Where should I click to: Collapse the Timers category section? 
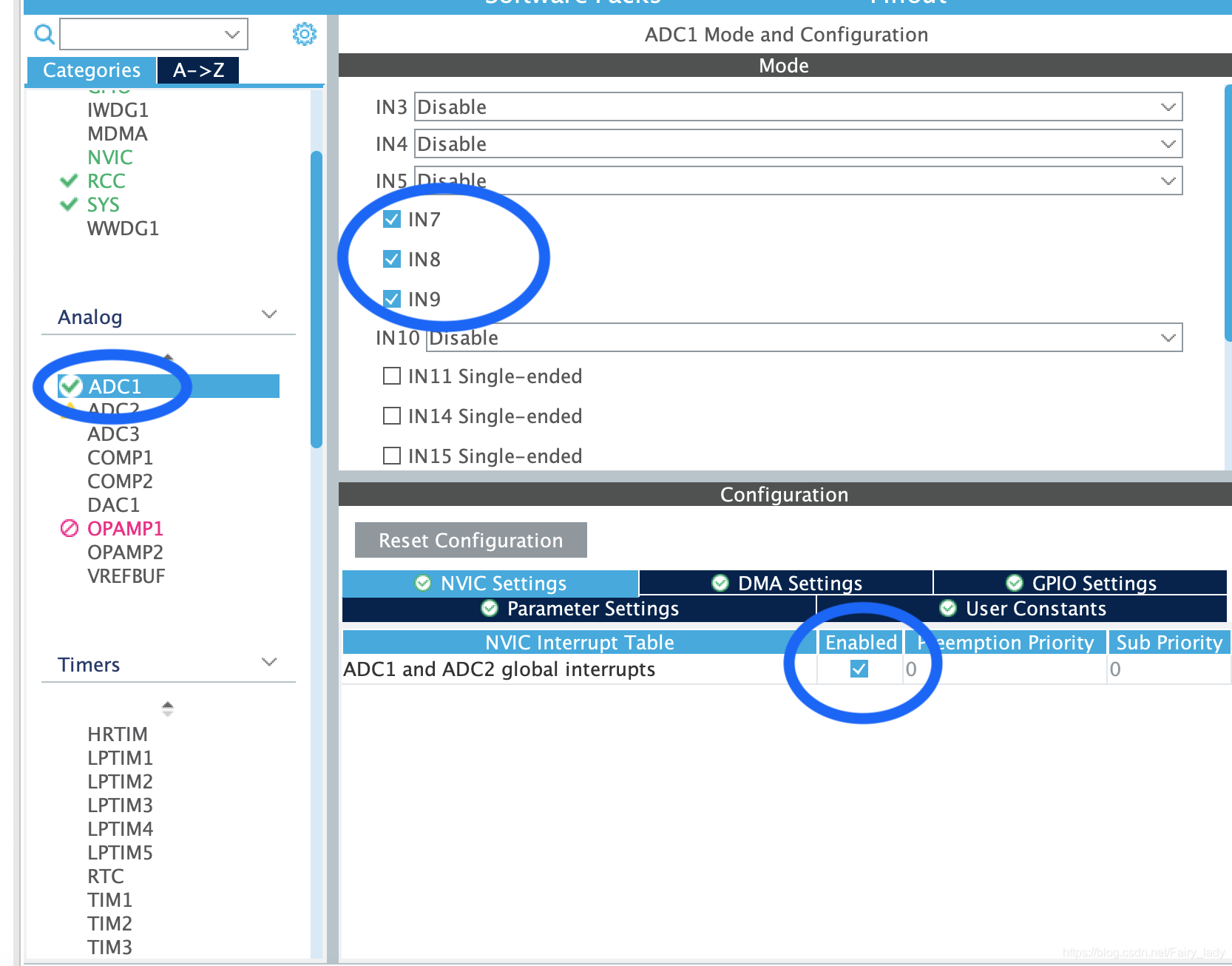click(x=269, y=662)
